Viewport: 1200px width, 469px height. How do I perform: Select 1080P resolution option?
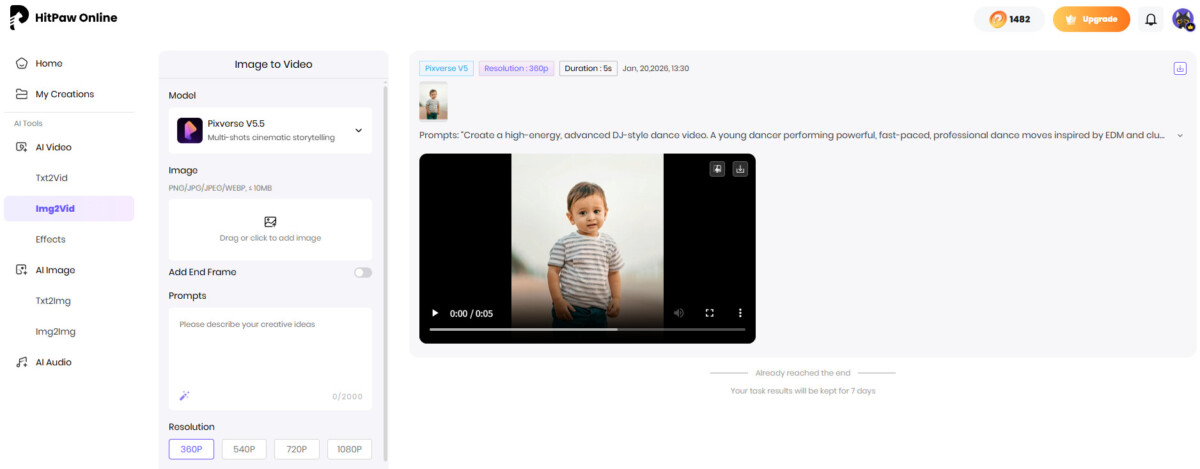(349, 450)
